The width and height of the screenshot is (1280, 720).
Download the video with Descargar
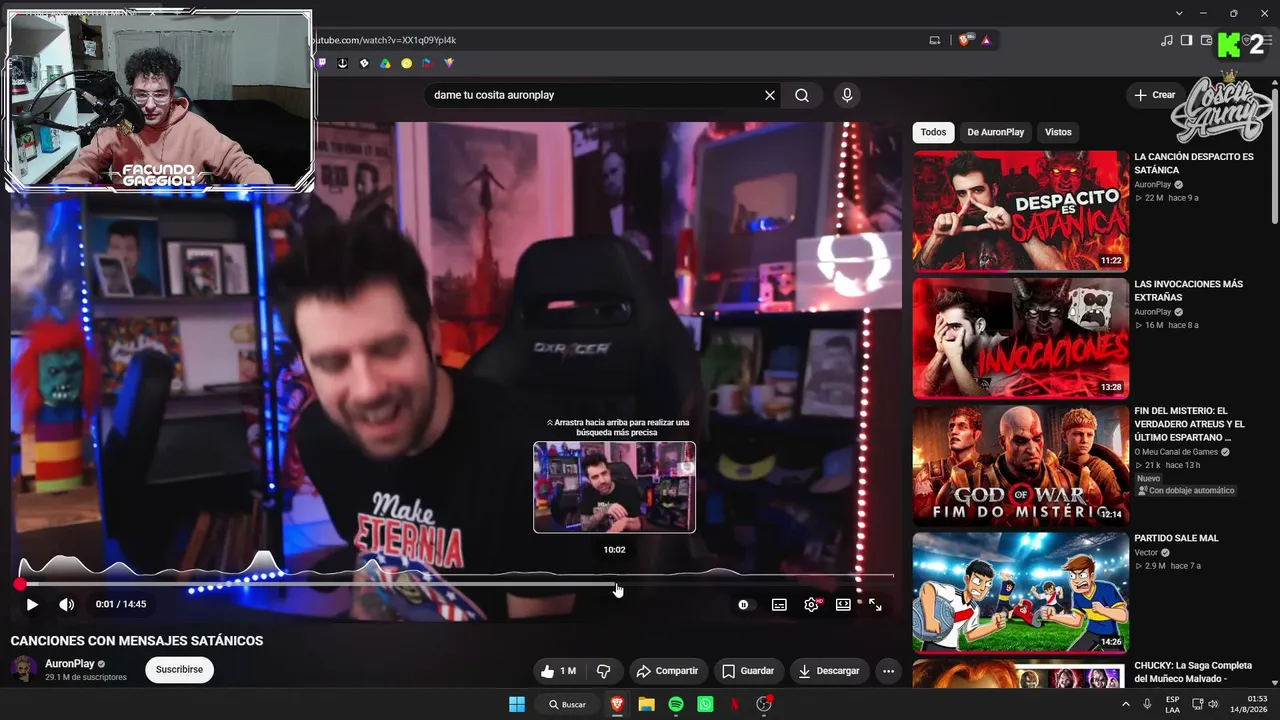[x=829, y=671]
